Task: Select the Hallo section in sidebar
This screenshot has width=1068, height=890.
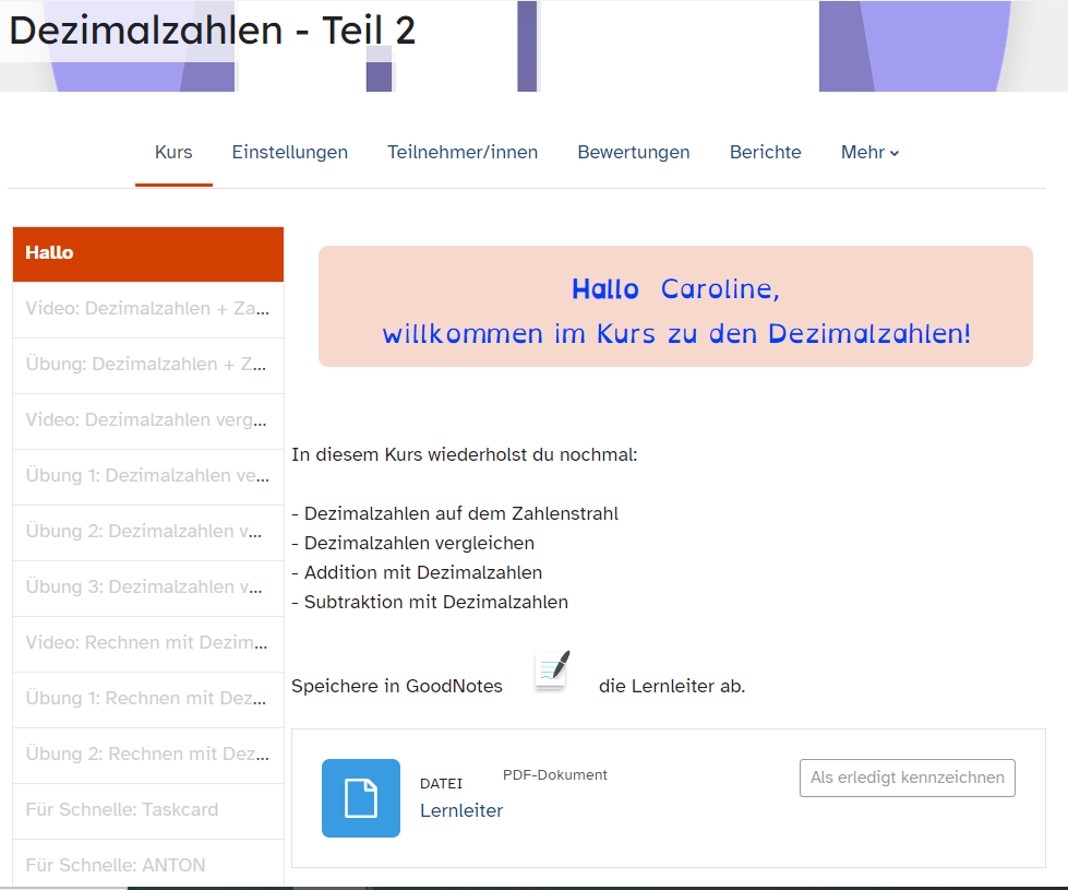Action: click(148, 253)
